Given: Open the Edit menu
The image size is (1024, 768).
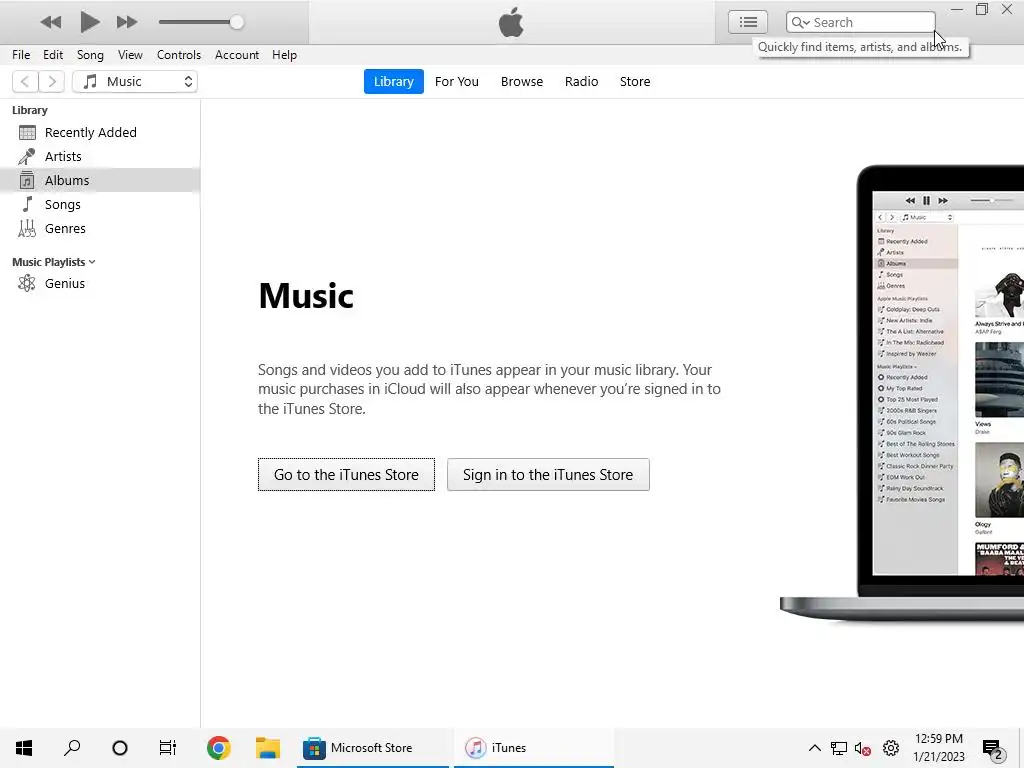Looking at the screenshot, I should pyautogui.click(x=53, y=55).
